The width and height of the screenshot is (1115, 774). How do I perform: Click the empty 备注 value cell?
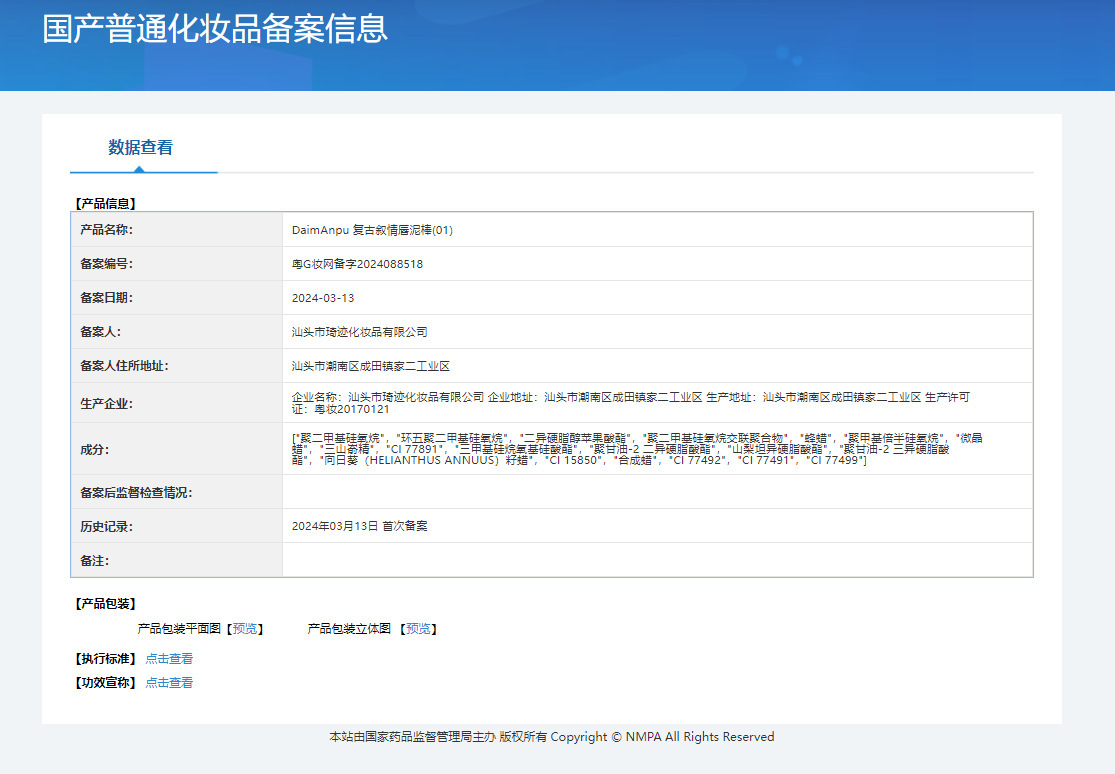tap(657, 561)
